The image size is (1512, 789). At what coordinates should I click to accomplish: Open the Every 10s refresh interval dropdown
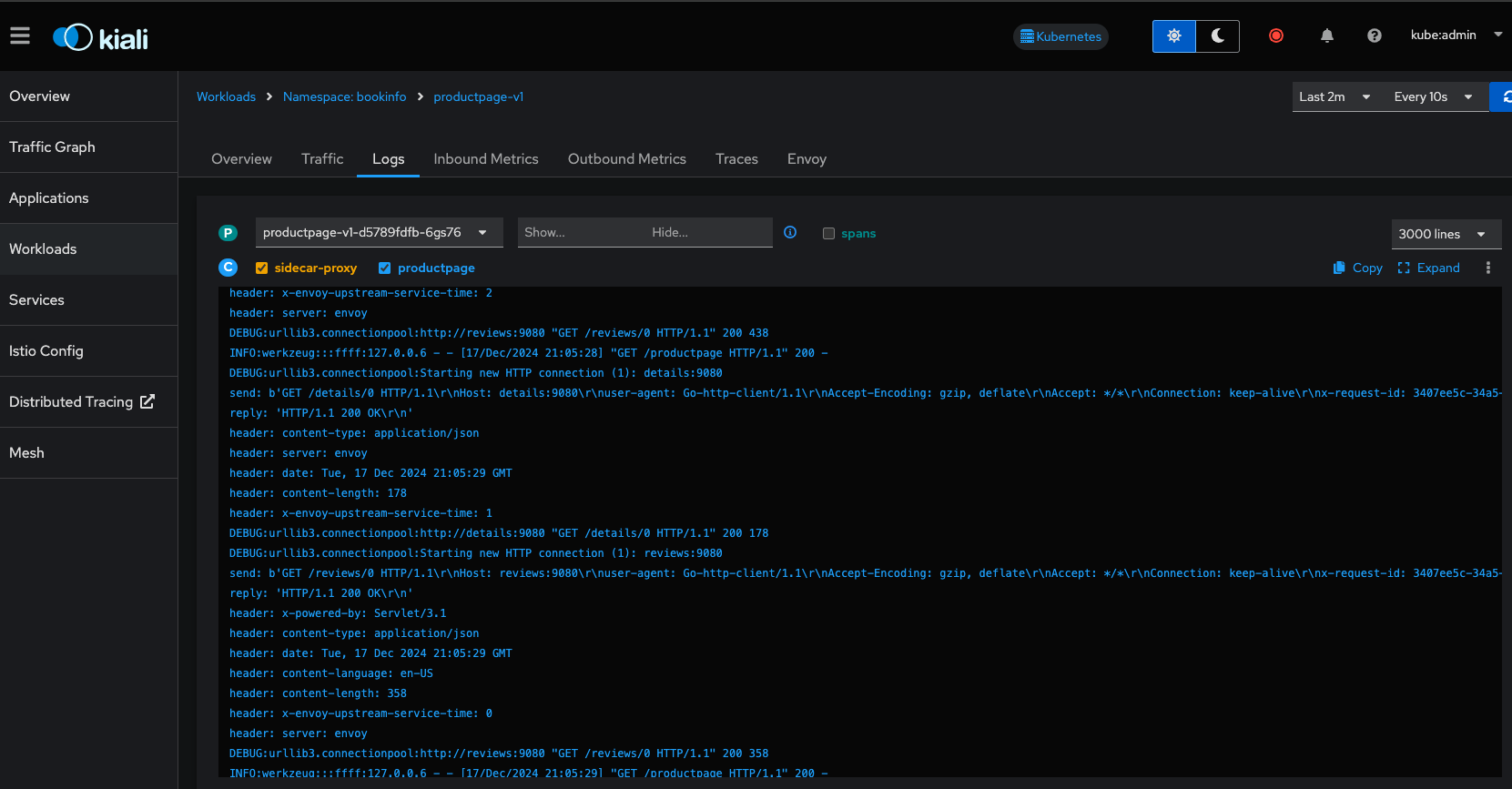[1433, 96]
